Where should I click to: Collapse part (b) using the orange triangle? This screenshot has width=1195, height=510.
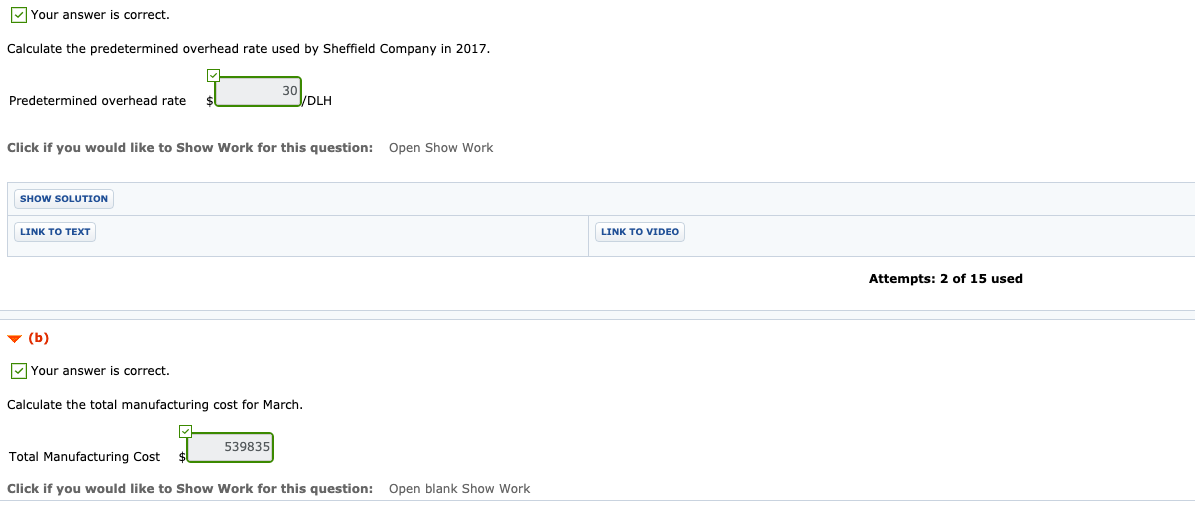(x=14, y=338)
